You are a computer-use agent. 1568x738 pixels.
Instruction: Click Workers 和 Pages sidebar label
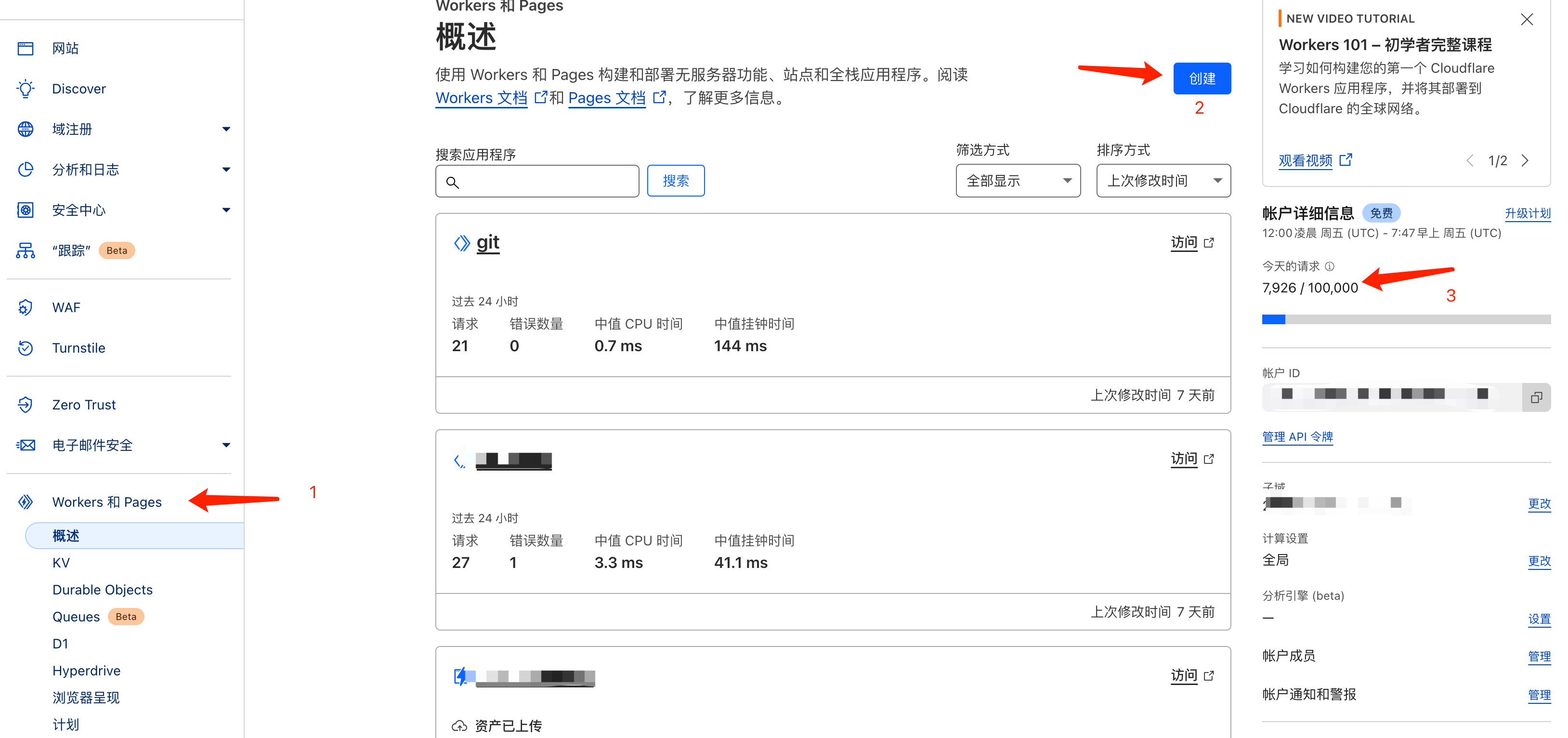pos(107,502)
